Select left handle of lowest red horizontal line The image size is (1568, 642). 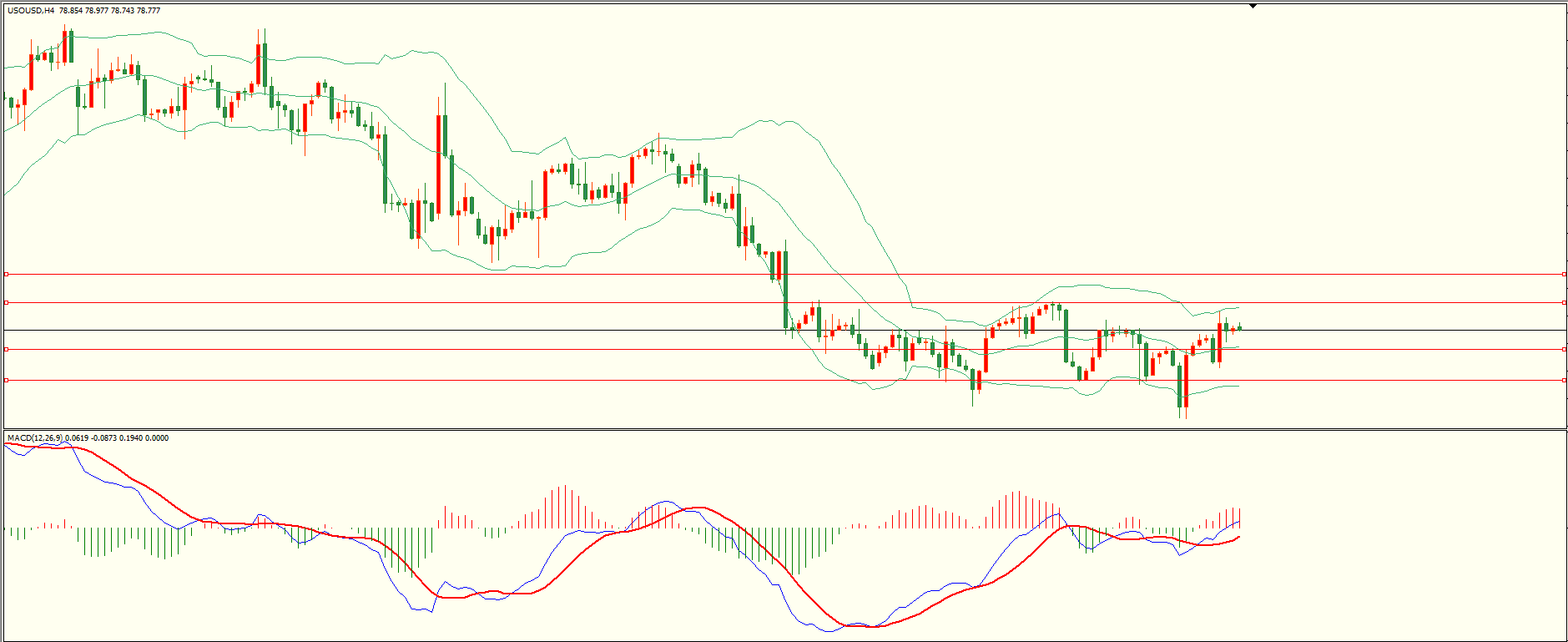click(x=6, y=380)
